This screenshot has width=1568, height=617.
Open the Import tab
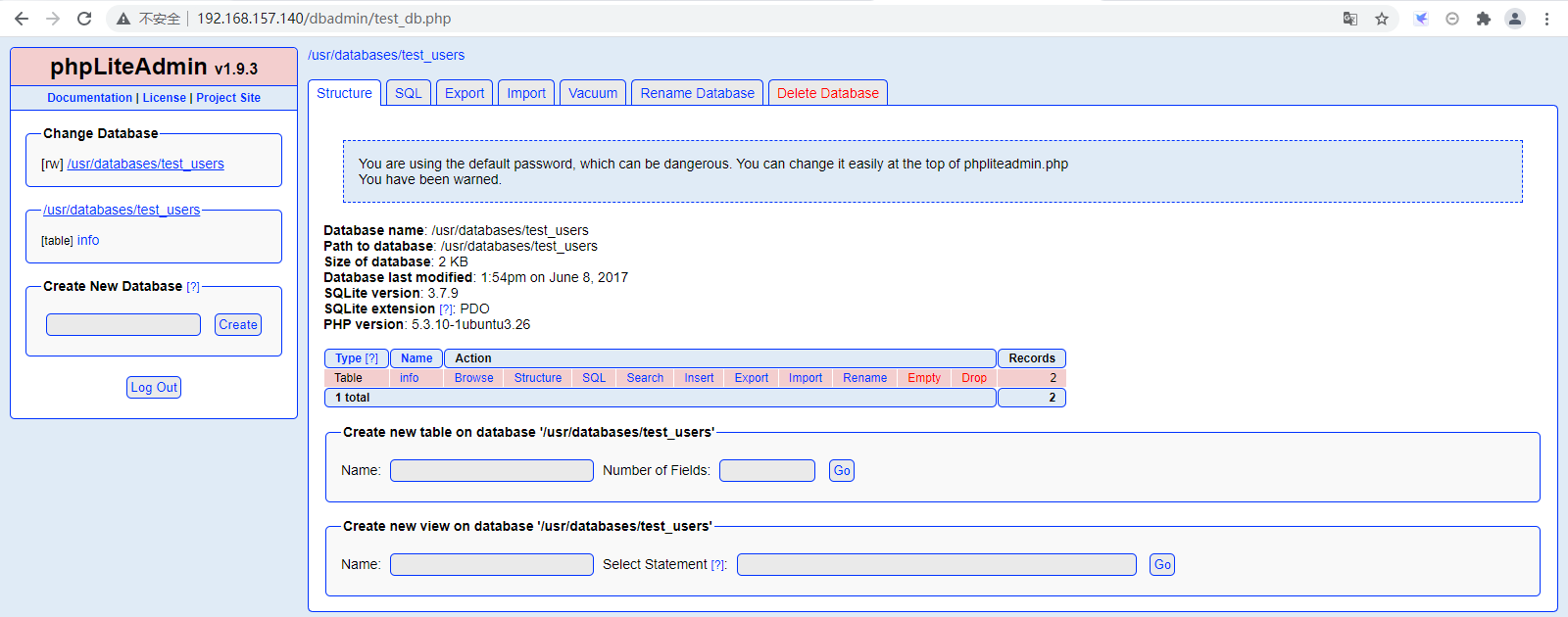tap(526, 93)
